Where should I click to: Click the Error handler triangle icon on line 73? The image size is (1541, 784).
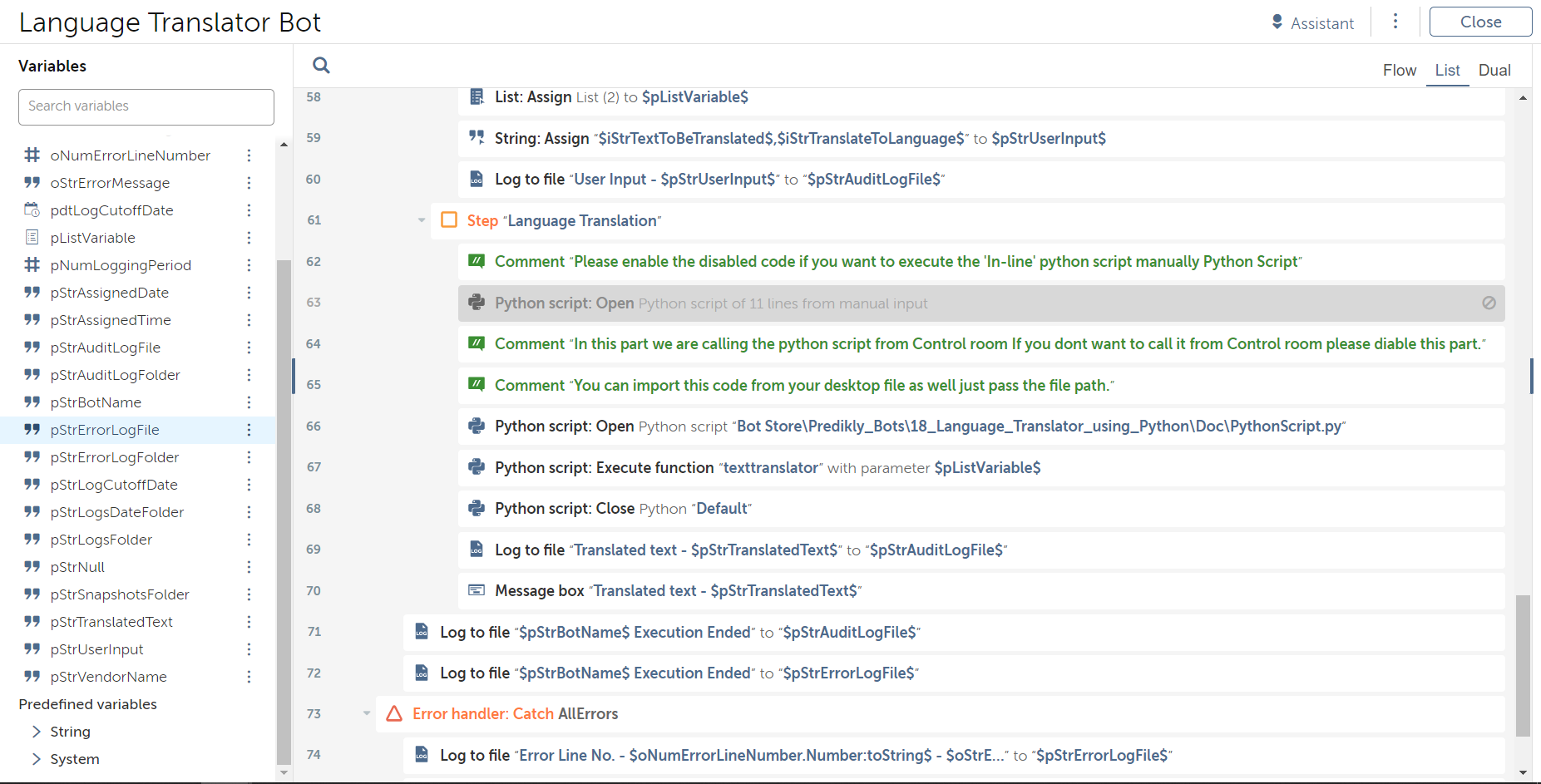(x=394, y=713)
